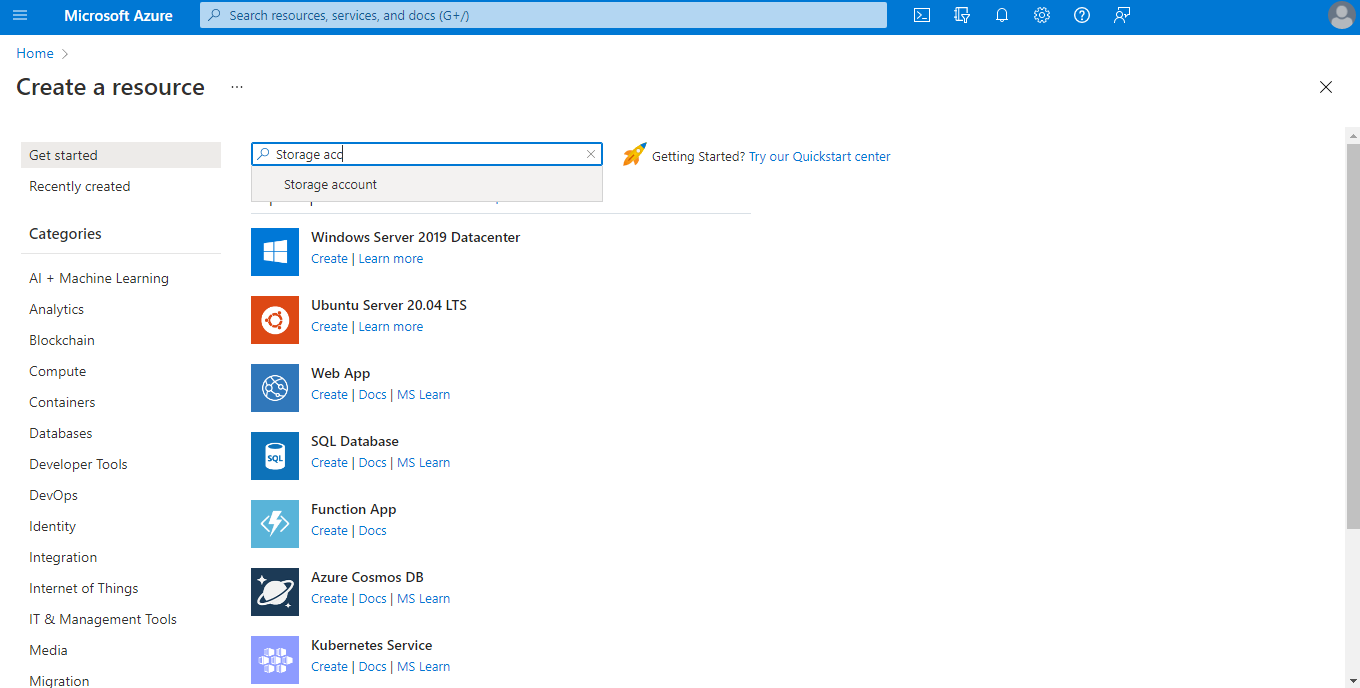Open the notifications bell

tap(1001, 15)
